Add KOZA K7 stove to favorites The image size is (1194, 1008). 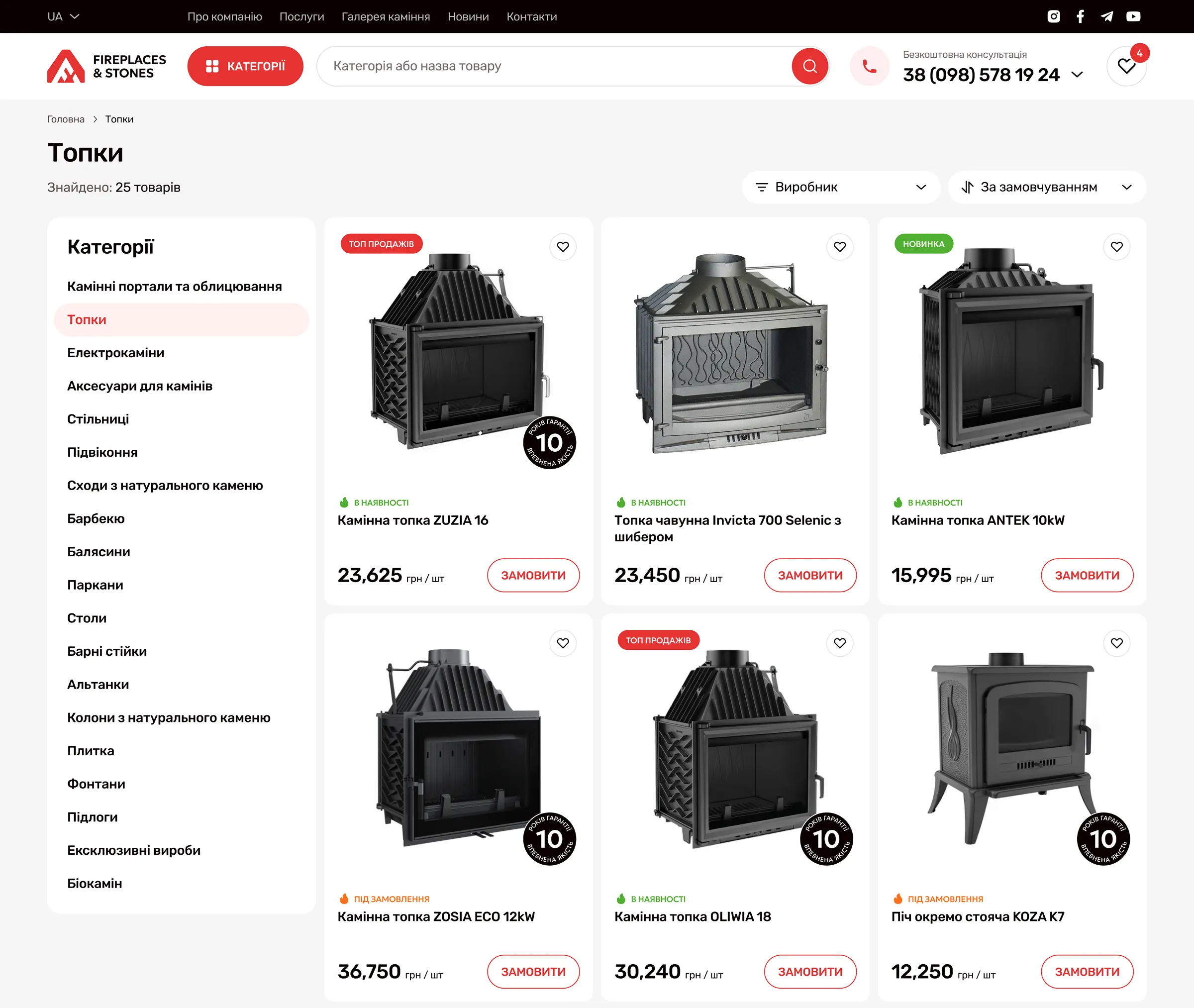1117,643
